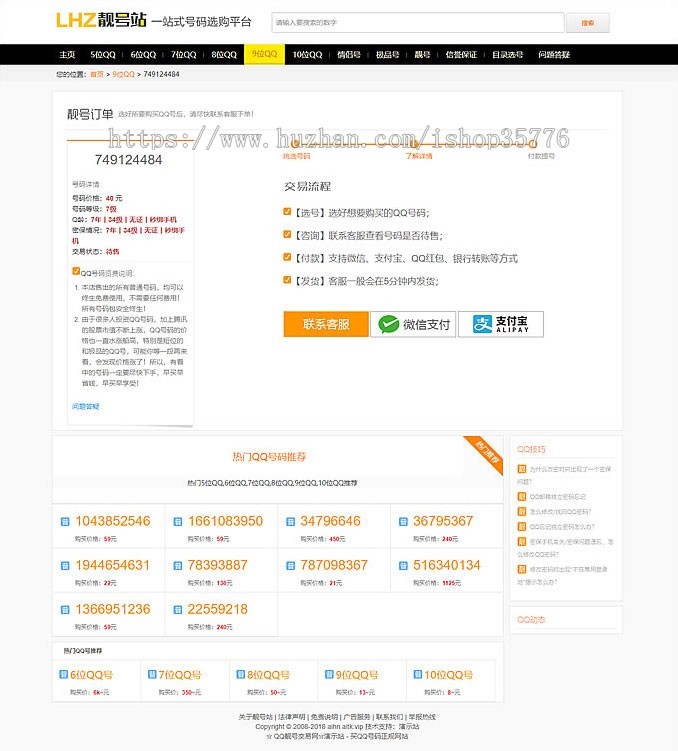Choose the 微信支付 payment button
678x751 pixels.
point(413,324)
